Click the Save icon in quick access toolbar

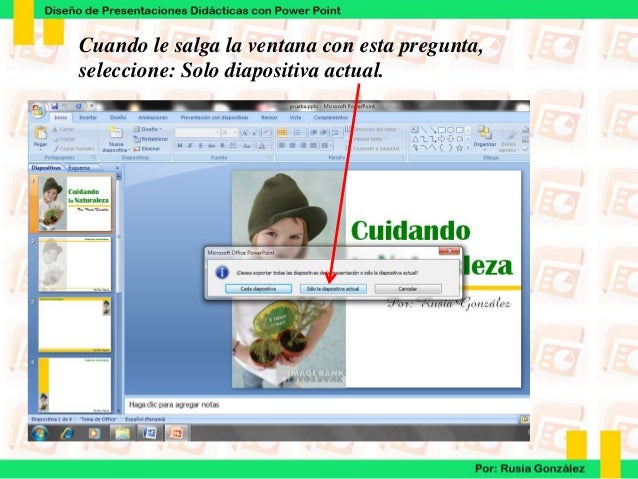pyautogui.click(x=54, y=107)
